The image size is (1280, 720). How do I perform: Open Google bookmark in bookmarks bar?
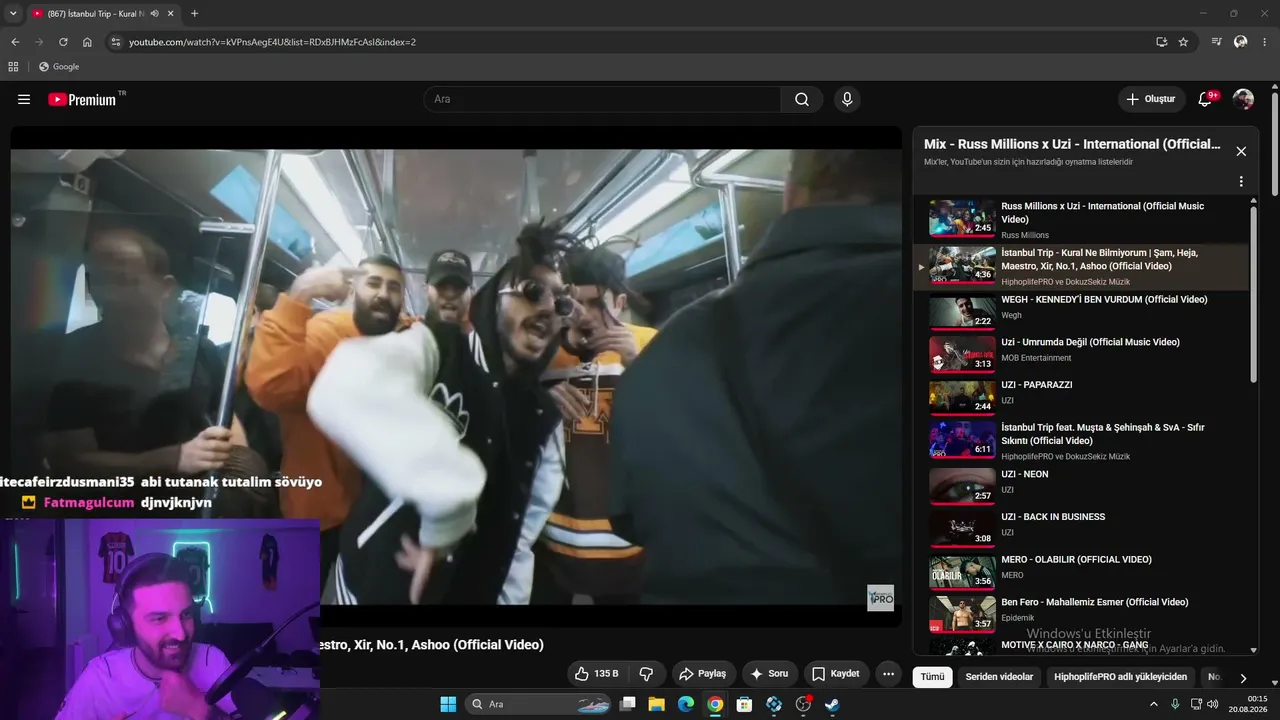(59, 67)
